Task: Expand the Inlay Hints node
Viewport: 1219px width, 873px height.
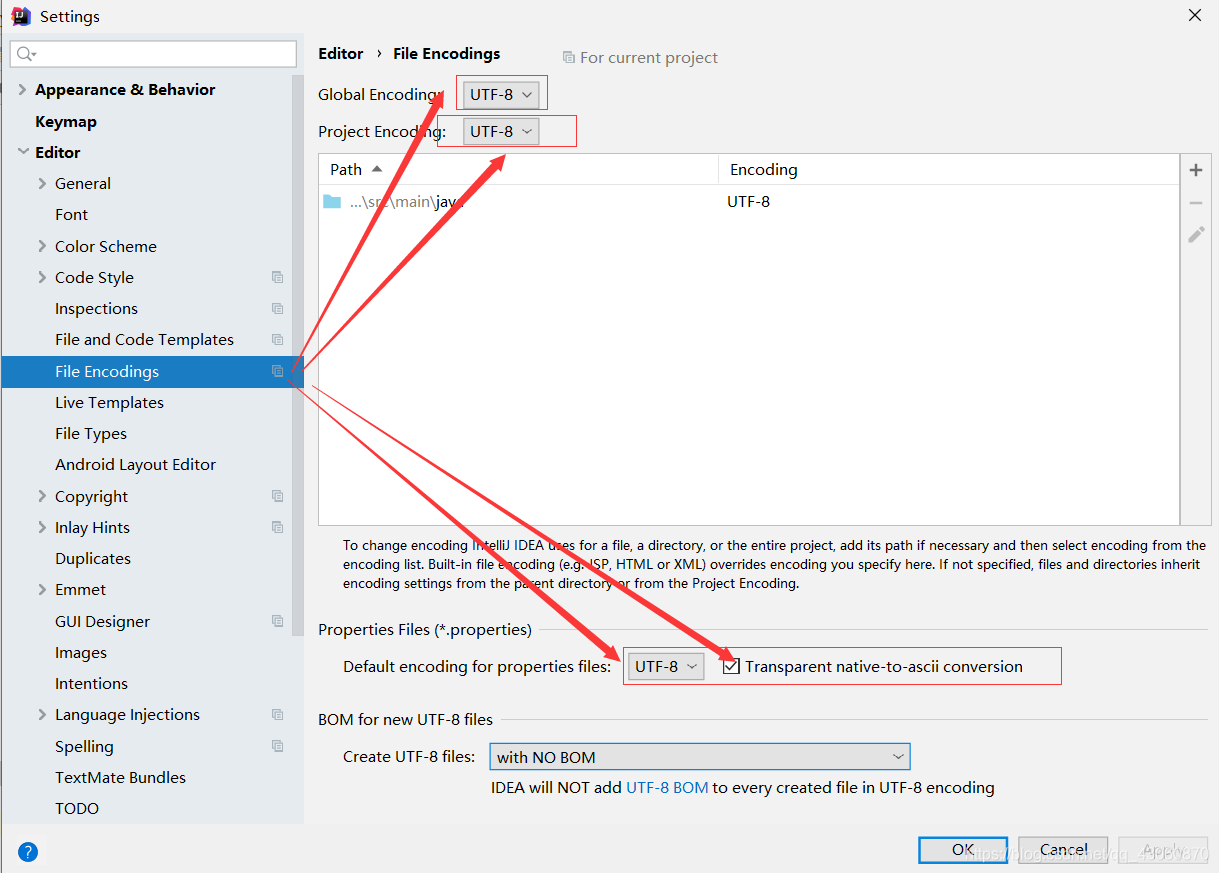Action: click(x=42, y=527)
